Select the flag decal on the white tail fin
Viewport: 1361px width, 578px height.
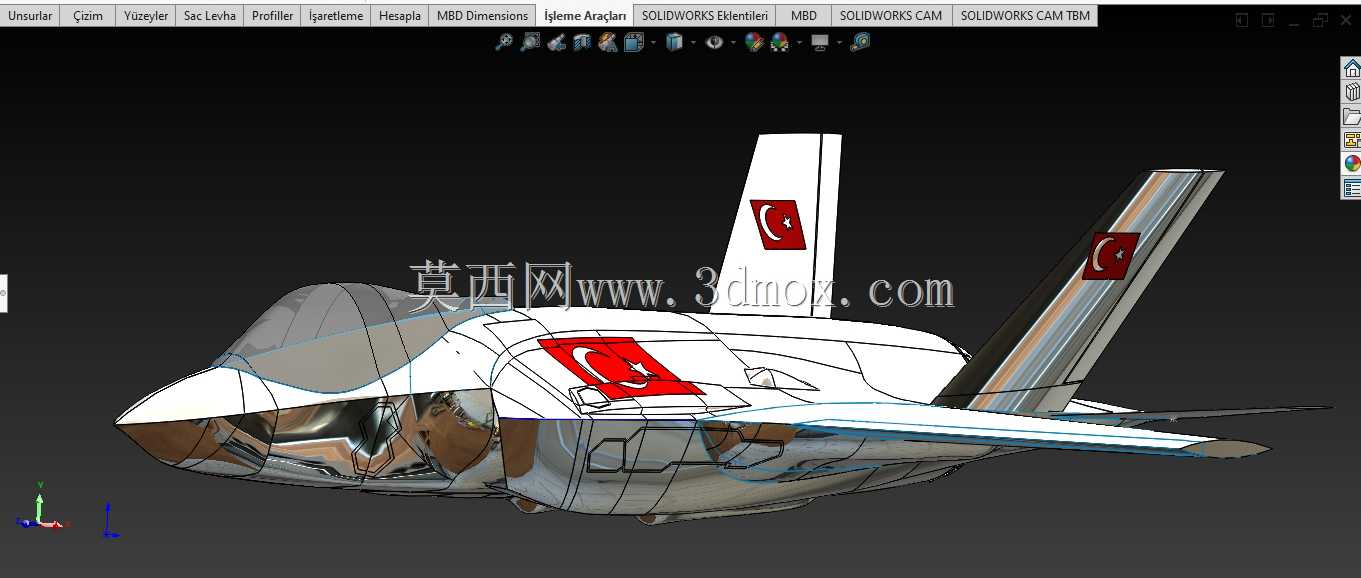pyautogui.click(x=778, y=224)
